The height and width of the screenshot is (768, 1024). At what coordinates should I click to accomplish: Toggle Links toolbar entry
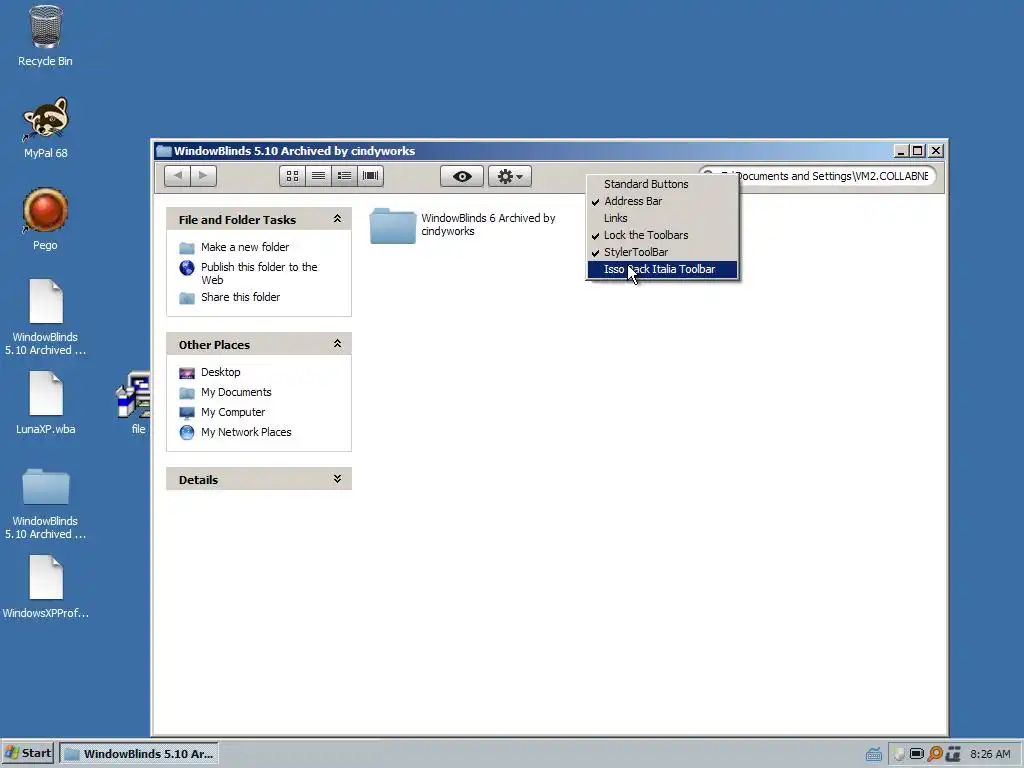tap(662, 218)
